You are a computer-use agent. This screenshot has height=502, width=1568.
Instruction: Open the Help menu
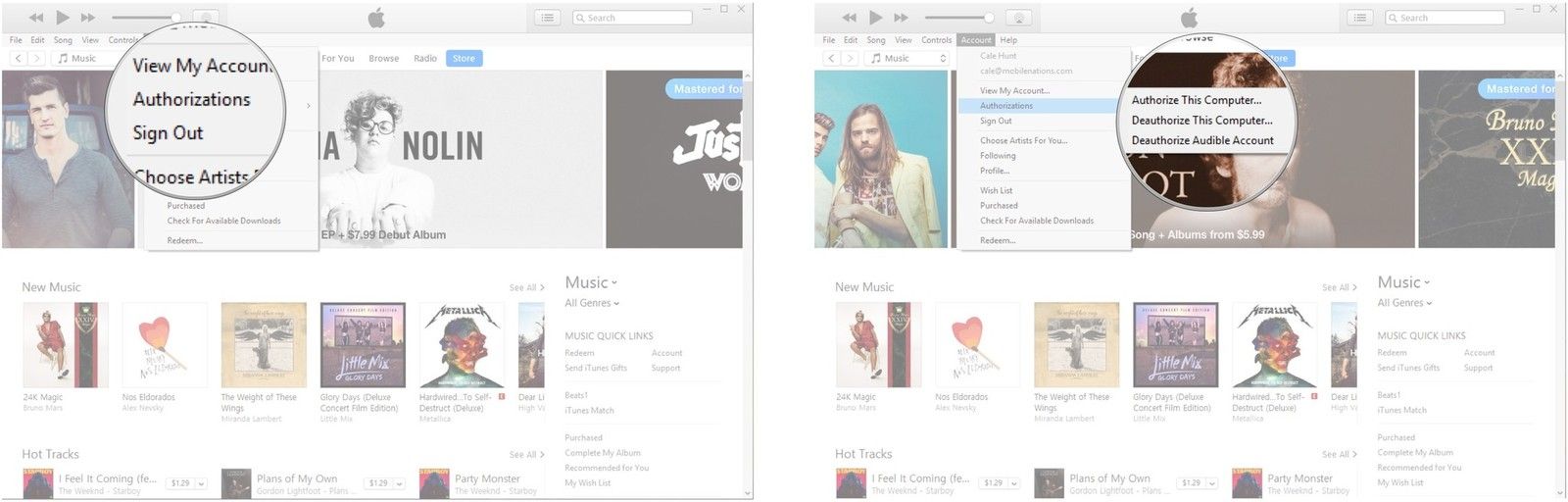1008,40
